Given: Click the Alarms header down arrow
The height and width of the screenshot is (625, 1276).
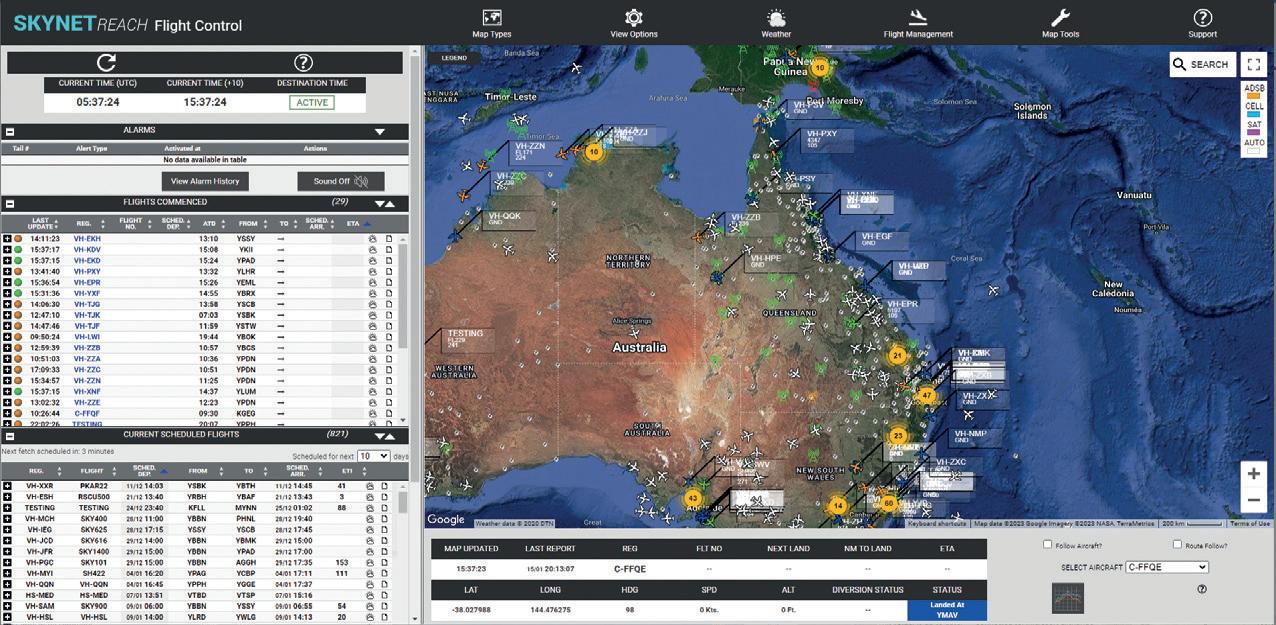Looking at the screenshot, I should (x=380, y=131).
